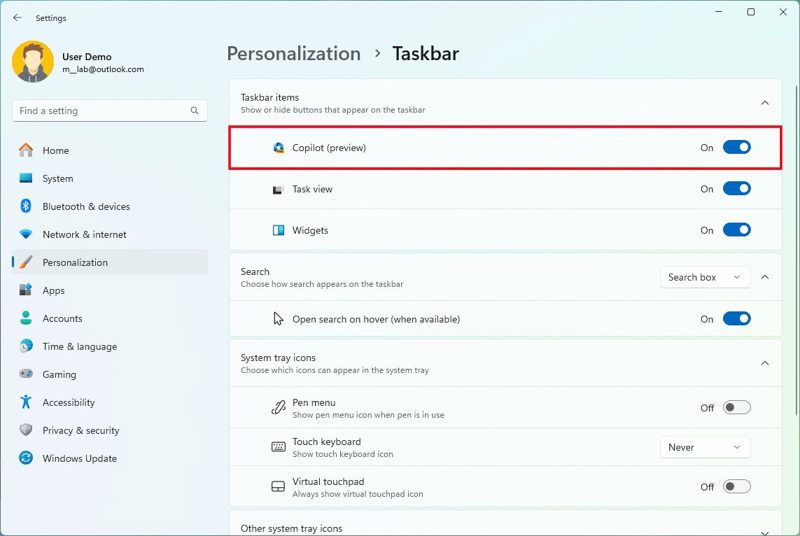
Task: Click the Personalization breadcrumb link
Action: tap(294, 54)
